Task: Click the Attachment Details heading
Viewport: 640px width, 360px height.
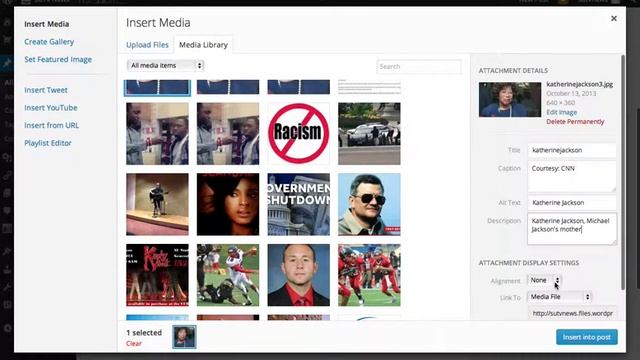Action: [x=513, y=71]
